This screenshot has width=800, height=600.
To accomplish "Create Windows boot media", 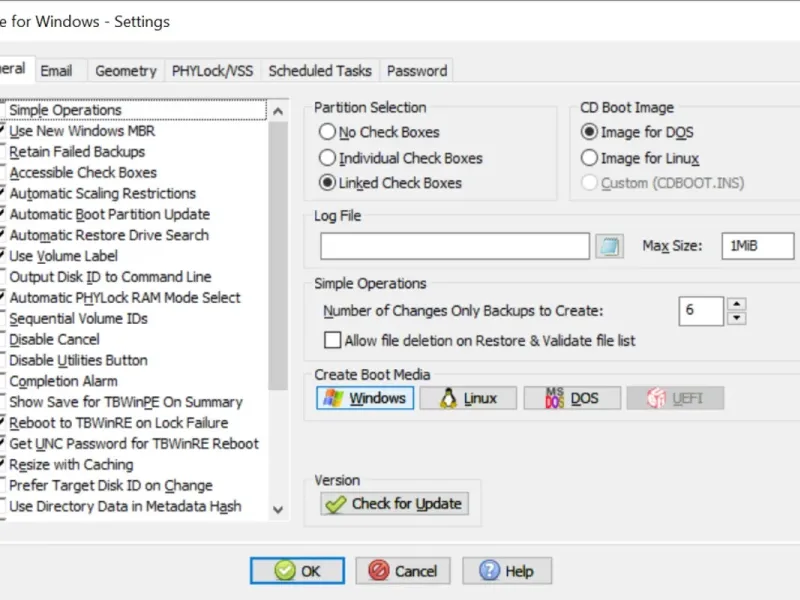I will pyautogui.click(x=365, y=398).
